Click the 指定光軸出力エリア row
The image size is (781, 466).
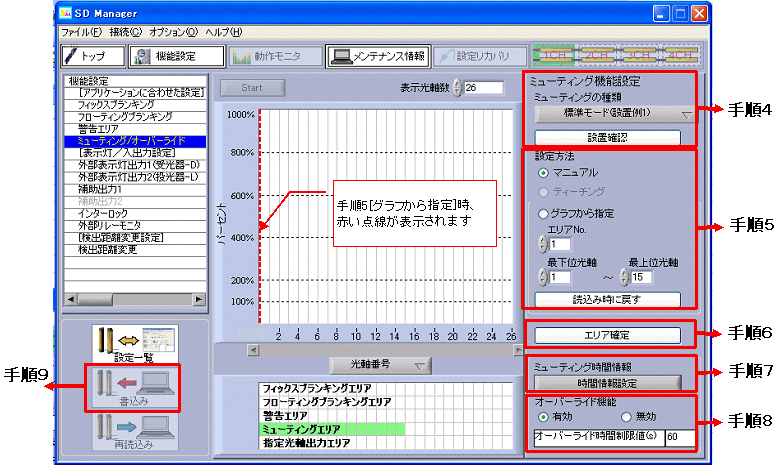pos(386,443)
